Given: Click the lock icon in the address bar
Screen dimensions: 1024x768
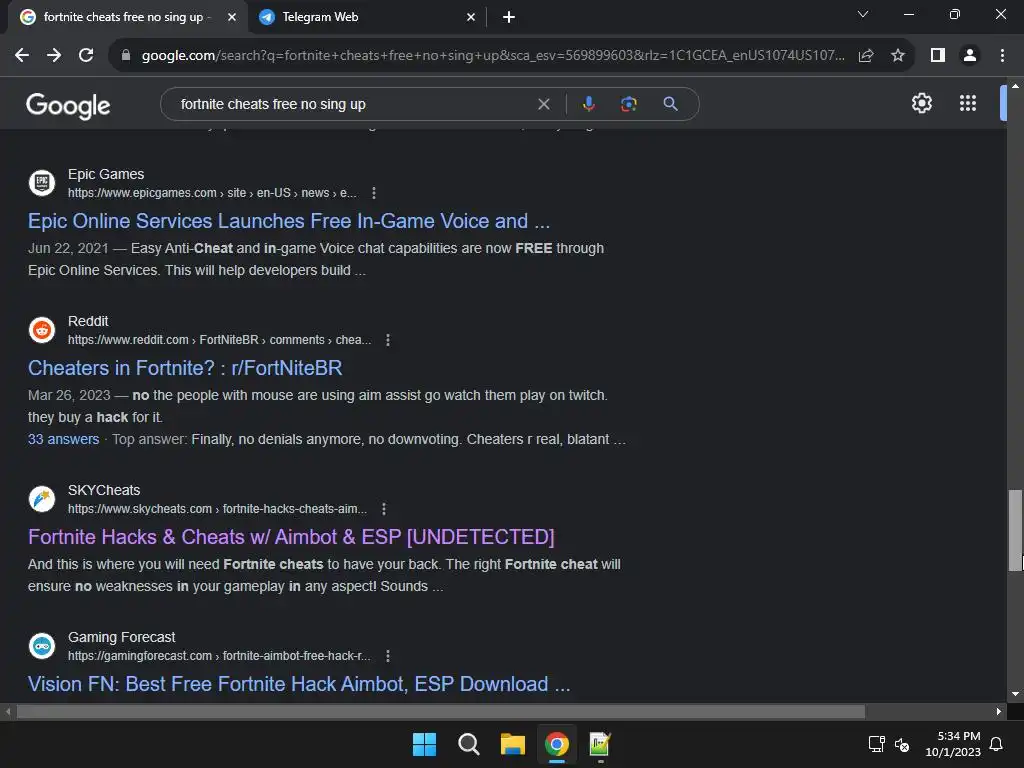Looking at the screenshot, I should pos(126,56).
